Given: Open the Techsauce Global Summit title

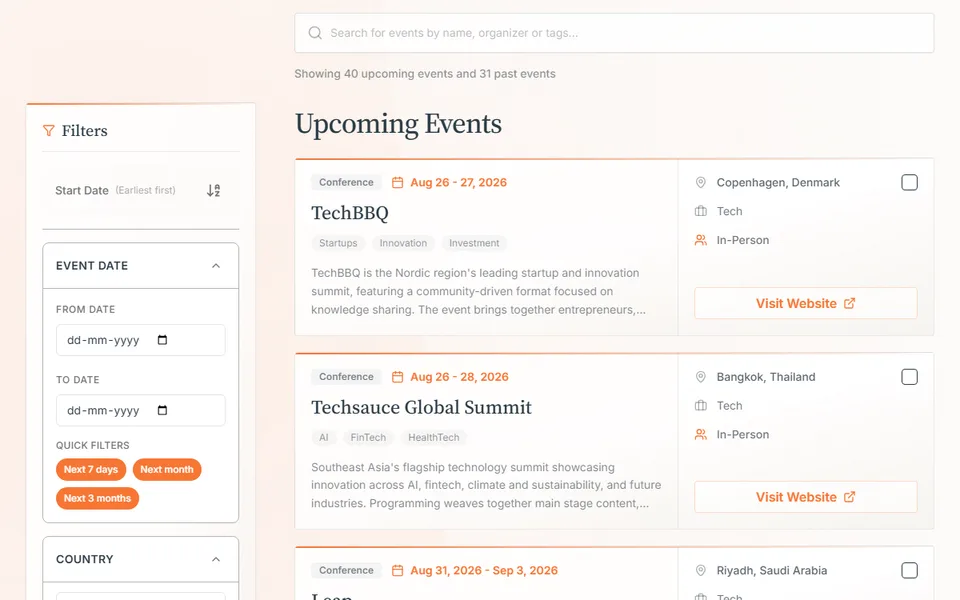Looking at the screenshot, I should click(x=421, y=407).
